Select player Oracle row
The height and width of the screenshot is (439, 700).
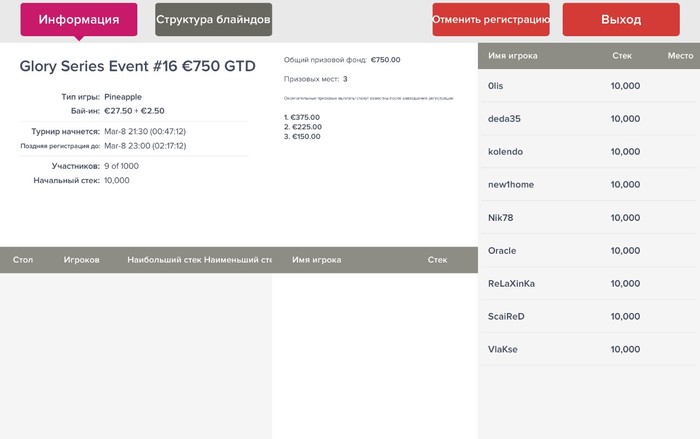[590, 251]
